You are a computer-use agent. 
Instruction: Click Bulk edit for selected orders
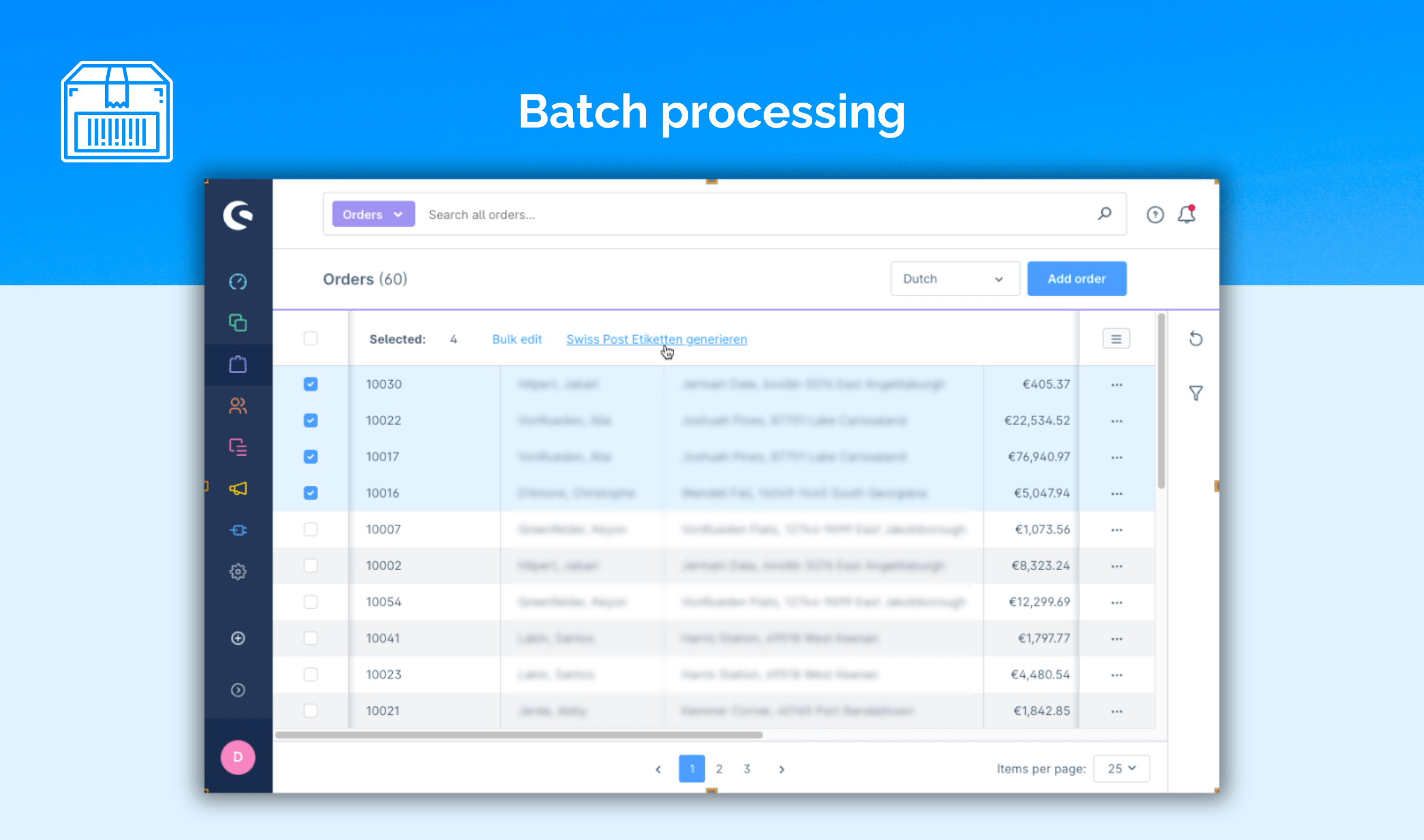pos(517,339)
